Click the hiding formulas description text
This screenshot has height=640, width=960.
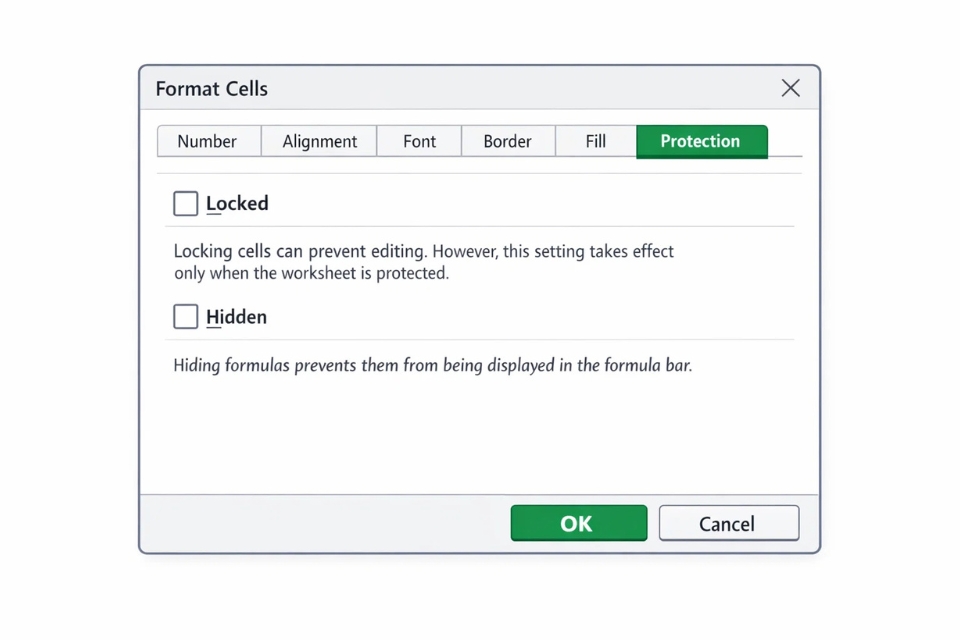432,366
